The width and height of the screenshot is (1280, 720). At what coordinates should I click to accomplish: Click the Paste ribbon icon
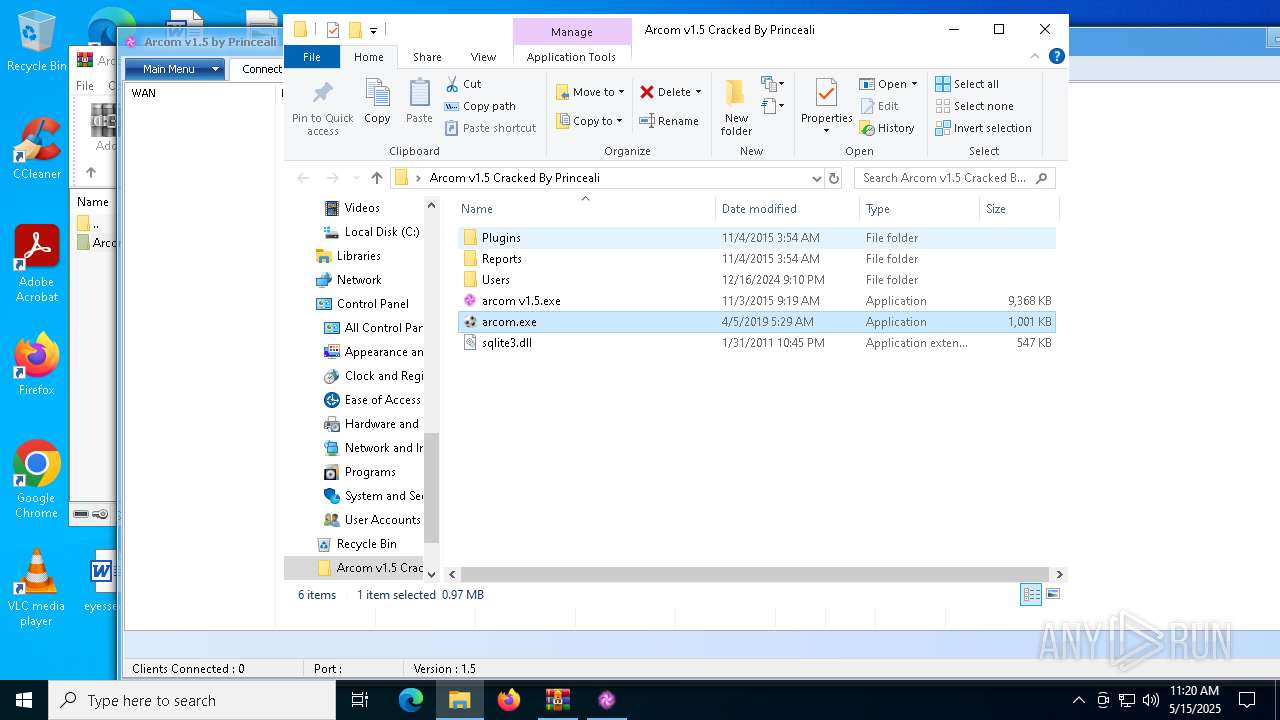(x=419, y=102)
